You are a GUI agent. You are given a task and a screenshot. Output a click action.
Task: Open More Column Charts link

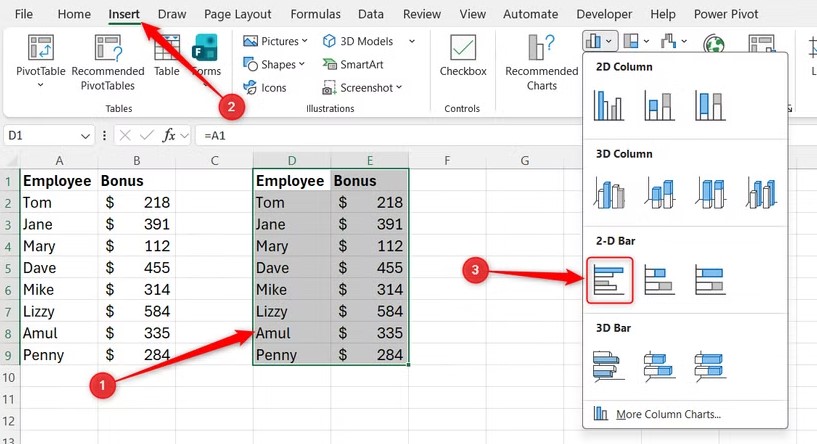669,414
